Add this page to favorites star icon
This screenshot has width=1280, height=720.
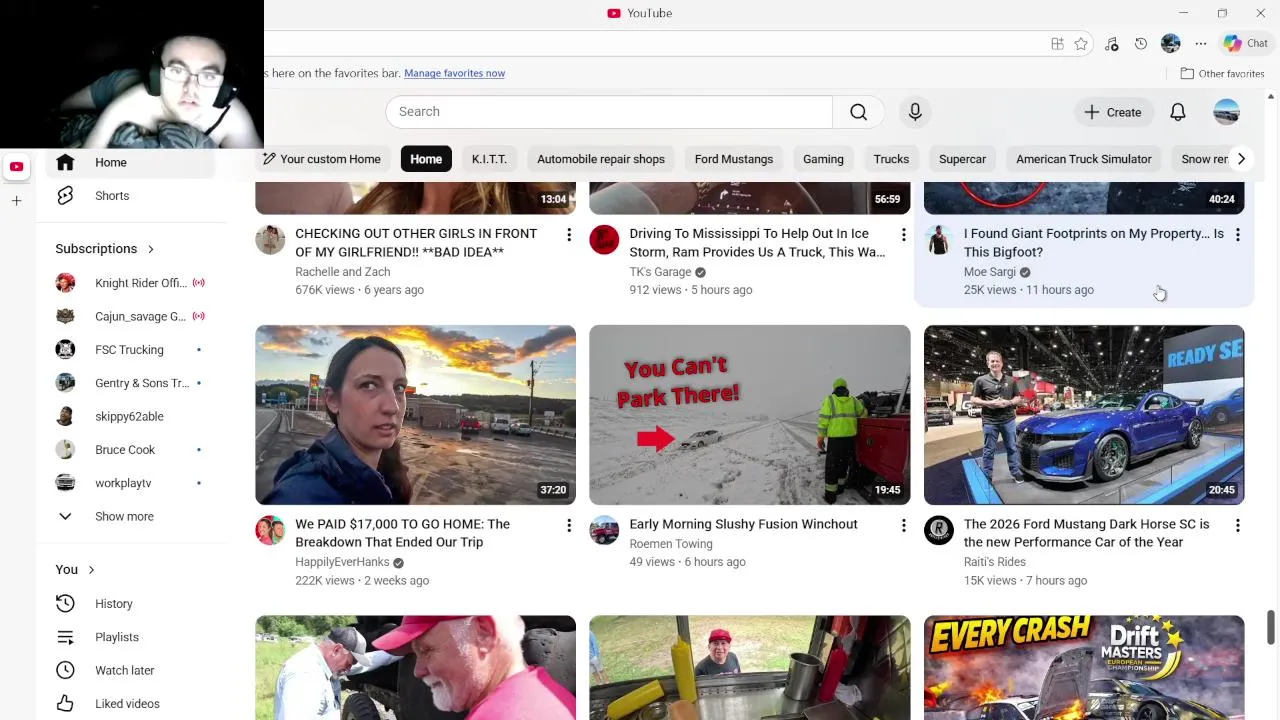(1081, 44)
